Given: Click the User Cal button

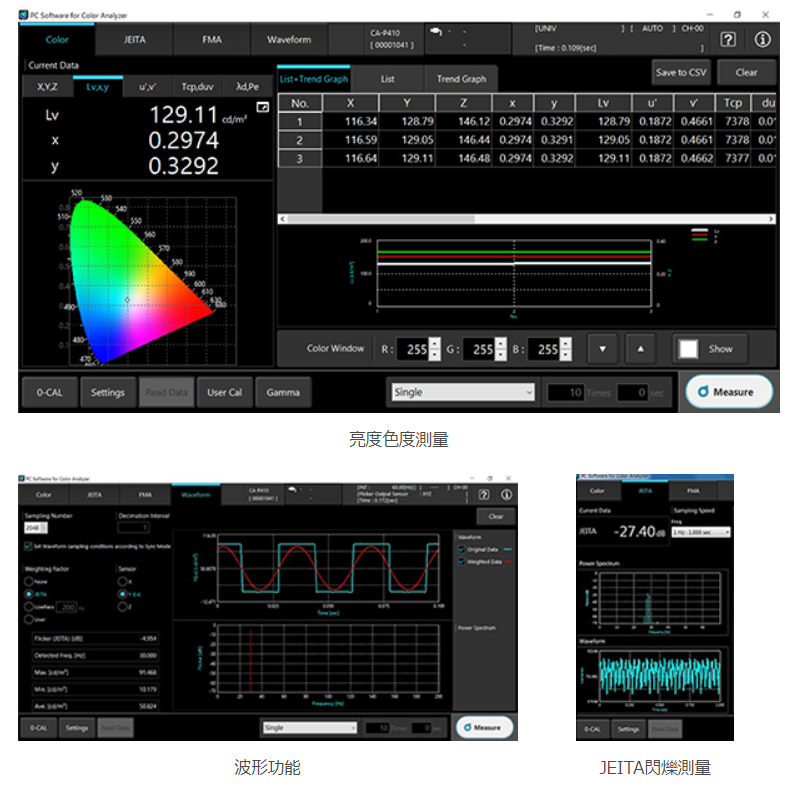Looking at the screenshot, I should (225, 392).
